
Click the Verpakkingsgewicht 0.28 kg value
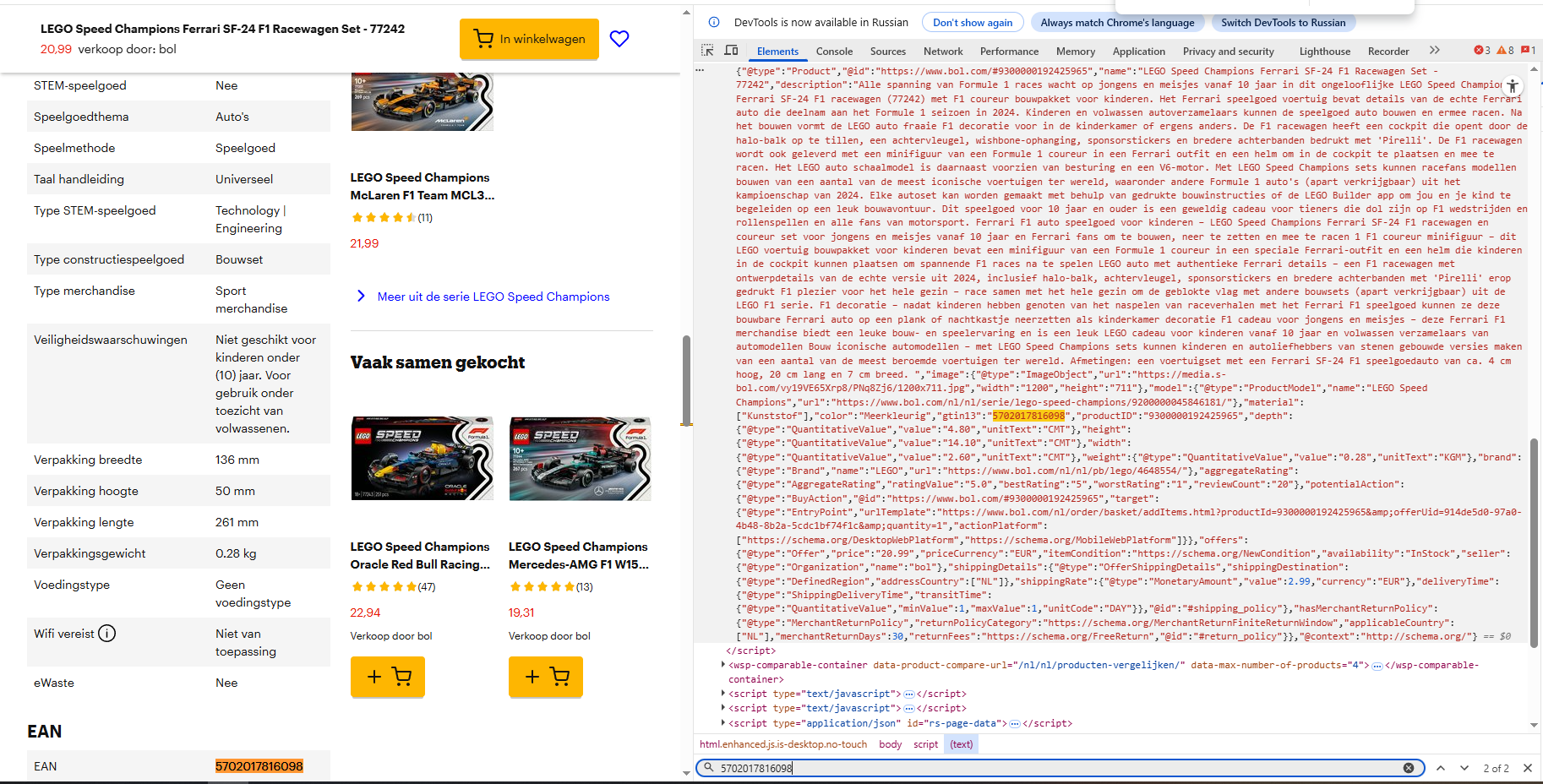pyautogui.click(x=236, y=553)
